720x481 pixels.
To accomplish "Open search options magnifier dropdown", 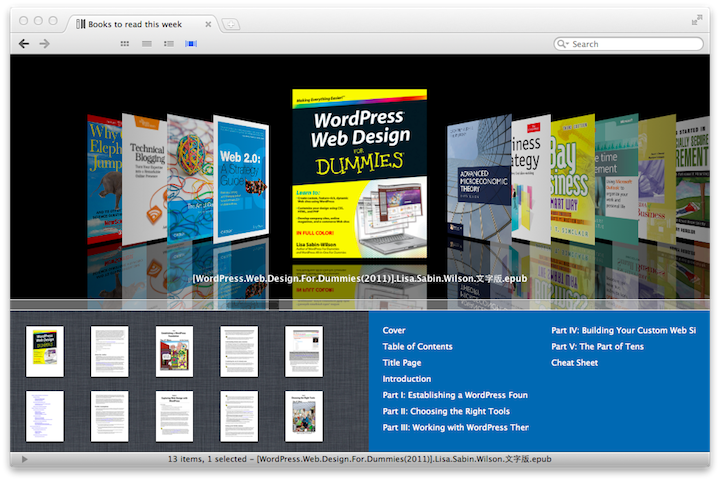I will [x=562, y=44].
